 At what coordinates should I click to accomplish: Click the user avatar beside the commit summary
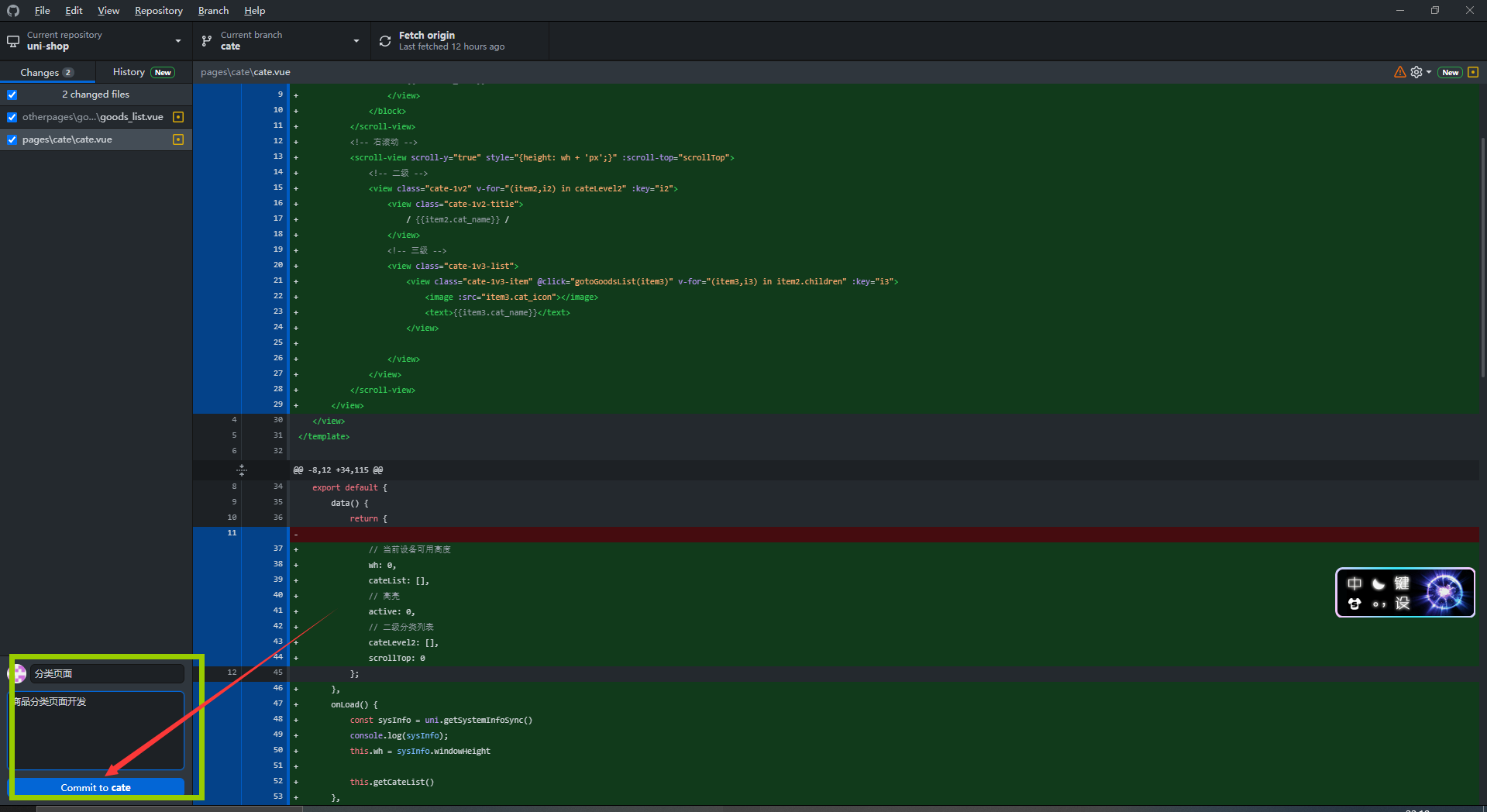click(x=17, y=674)
